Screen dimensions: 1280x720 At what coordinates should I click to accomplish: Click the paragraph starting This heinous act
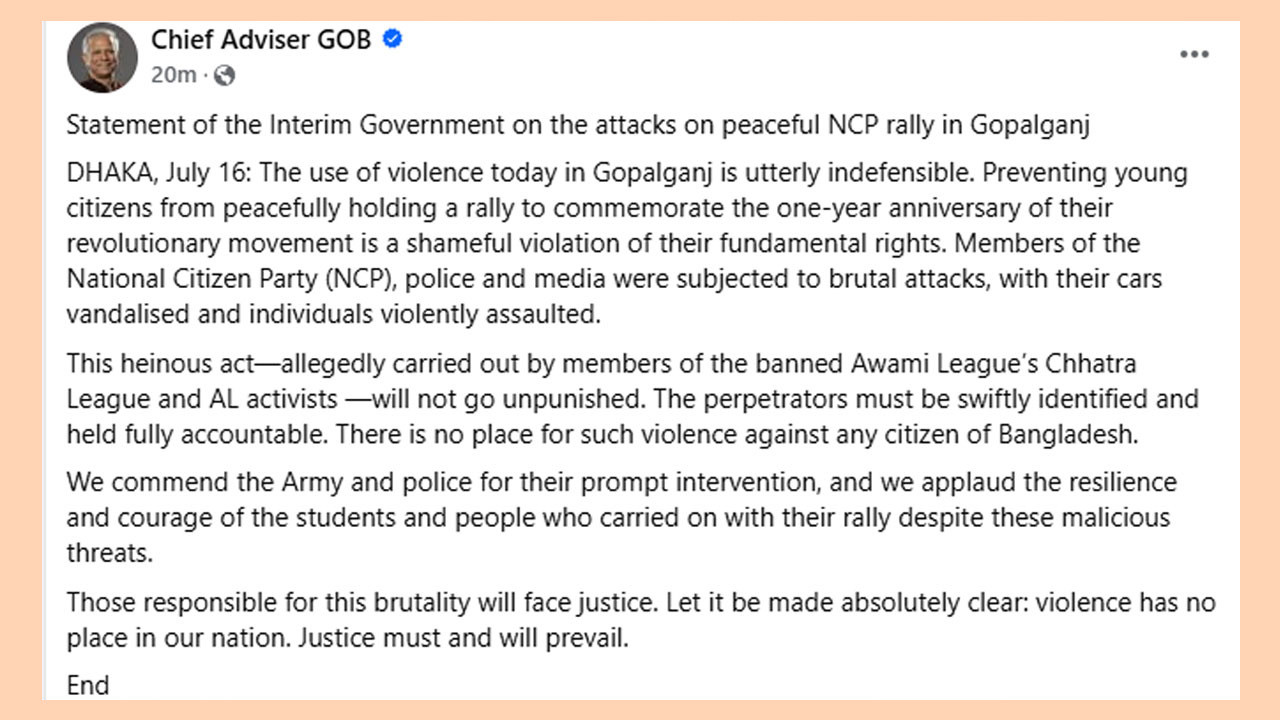[632, 399]
